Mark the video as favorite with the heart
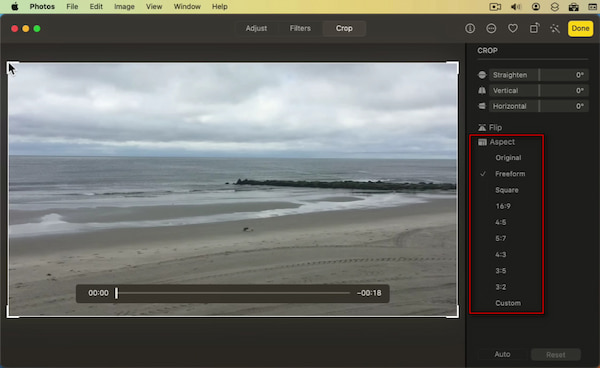Screen dimensions: 600x368 (x=513, y=28)
